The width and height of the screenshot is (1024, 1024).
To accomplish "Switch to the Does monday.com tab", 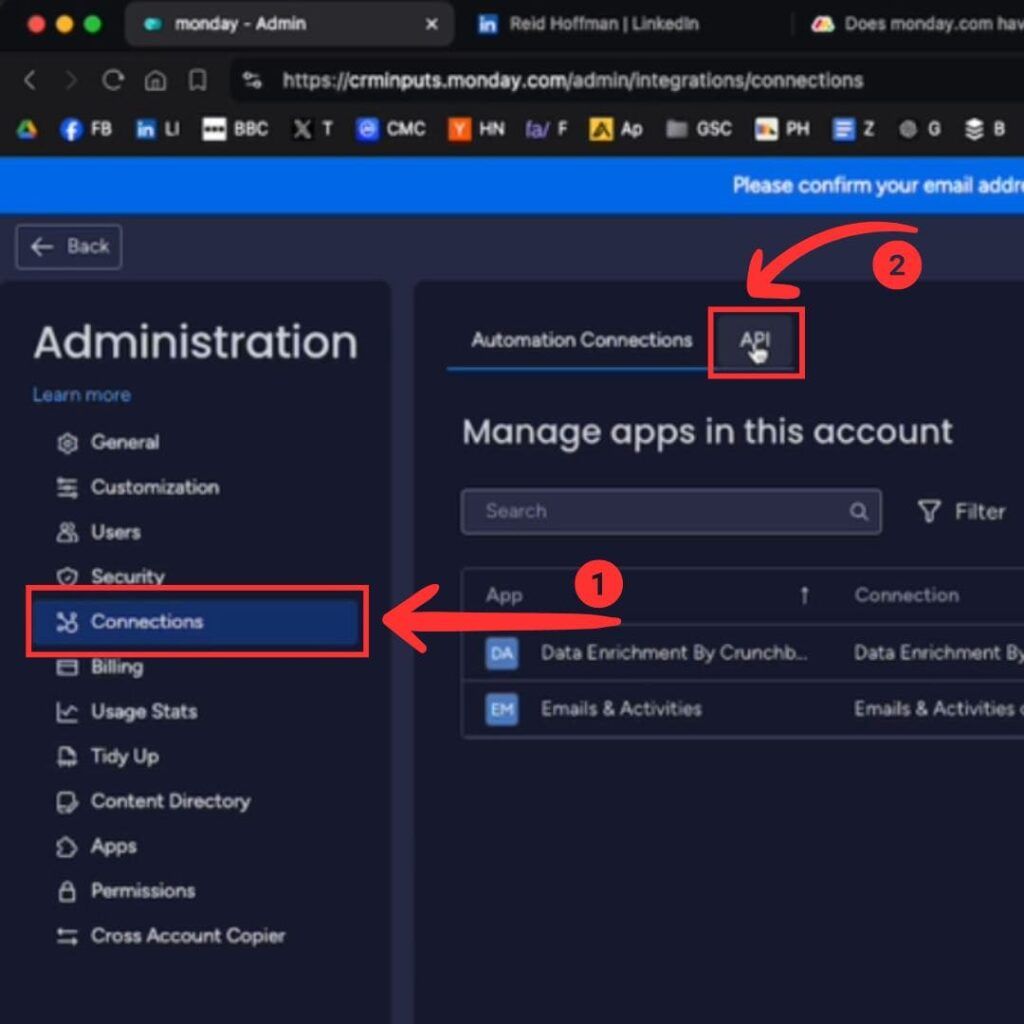I will pos(917,24).
